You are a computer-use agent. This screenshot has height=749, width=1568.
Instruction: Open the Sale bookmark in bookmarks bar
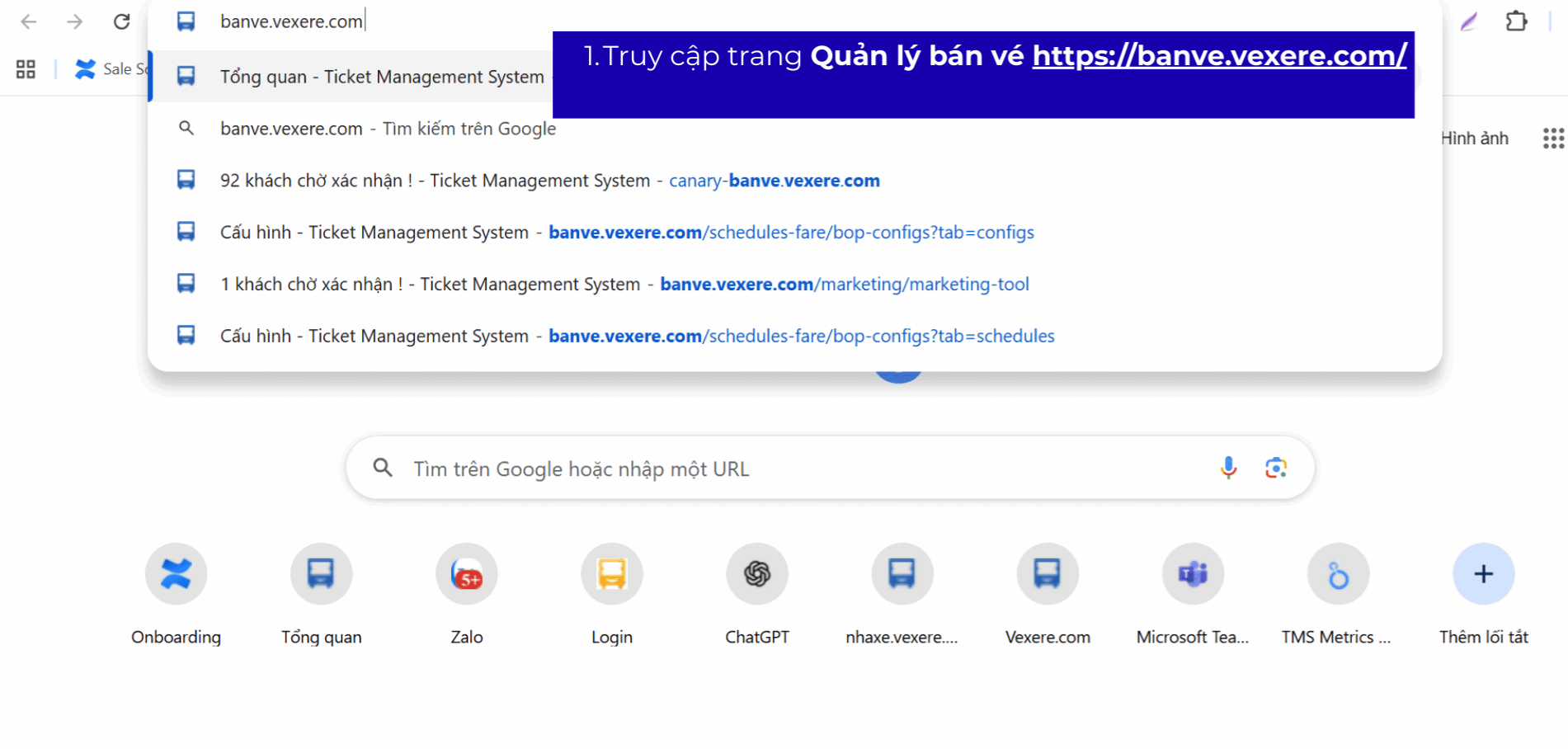pos(114,69)
